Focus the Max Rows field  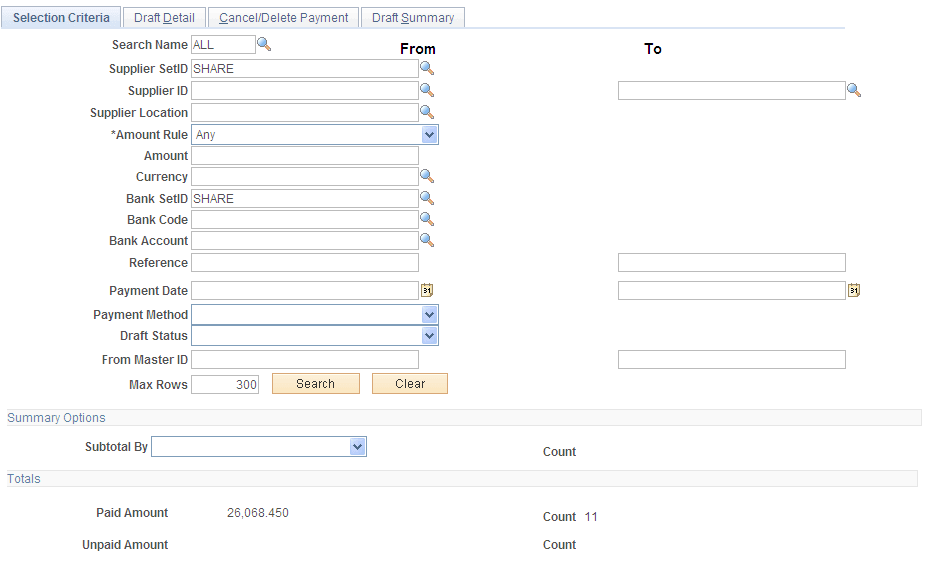coord(225,385)
